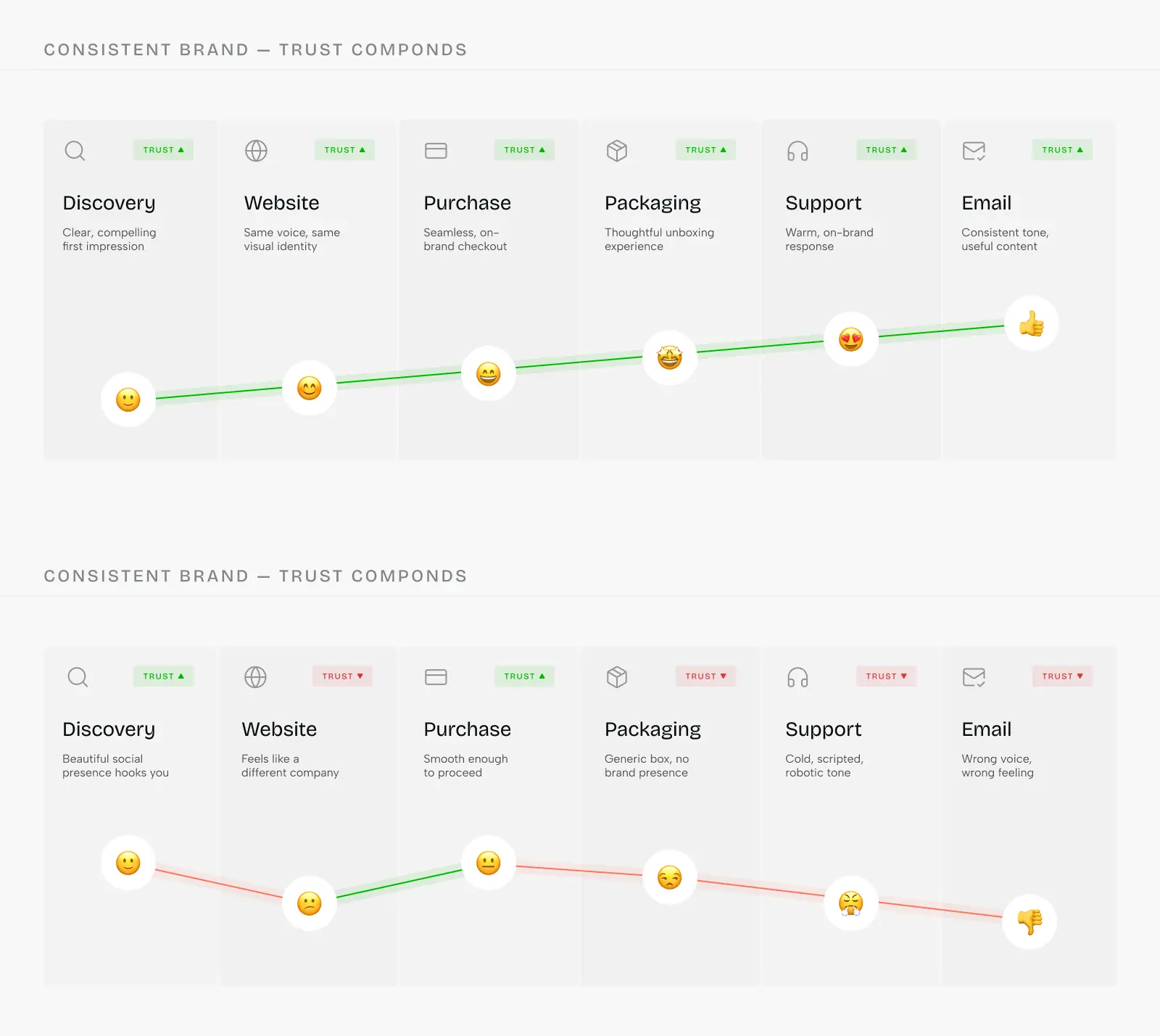The height and width of the screenshot is (1036, 1160).
Task: Click the thumbs up emoji marker
Action: (1032, 323)
